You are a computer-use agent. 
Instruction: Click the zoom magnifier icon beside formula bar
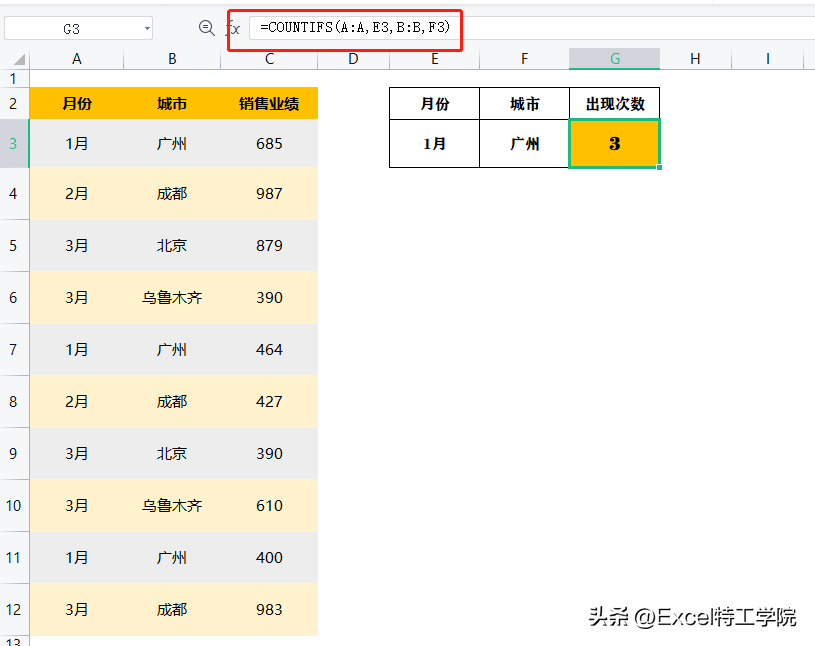[x=206, y=28]
